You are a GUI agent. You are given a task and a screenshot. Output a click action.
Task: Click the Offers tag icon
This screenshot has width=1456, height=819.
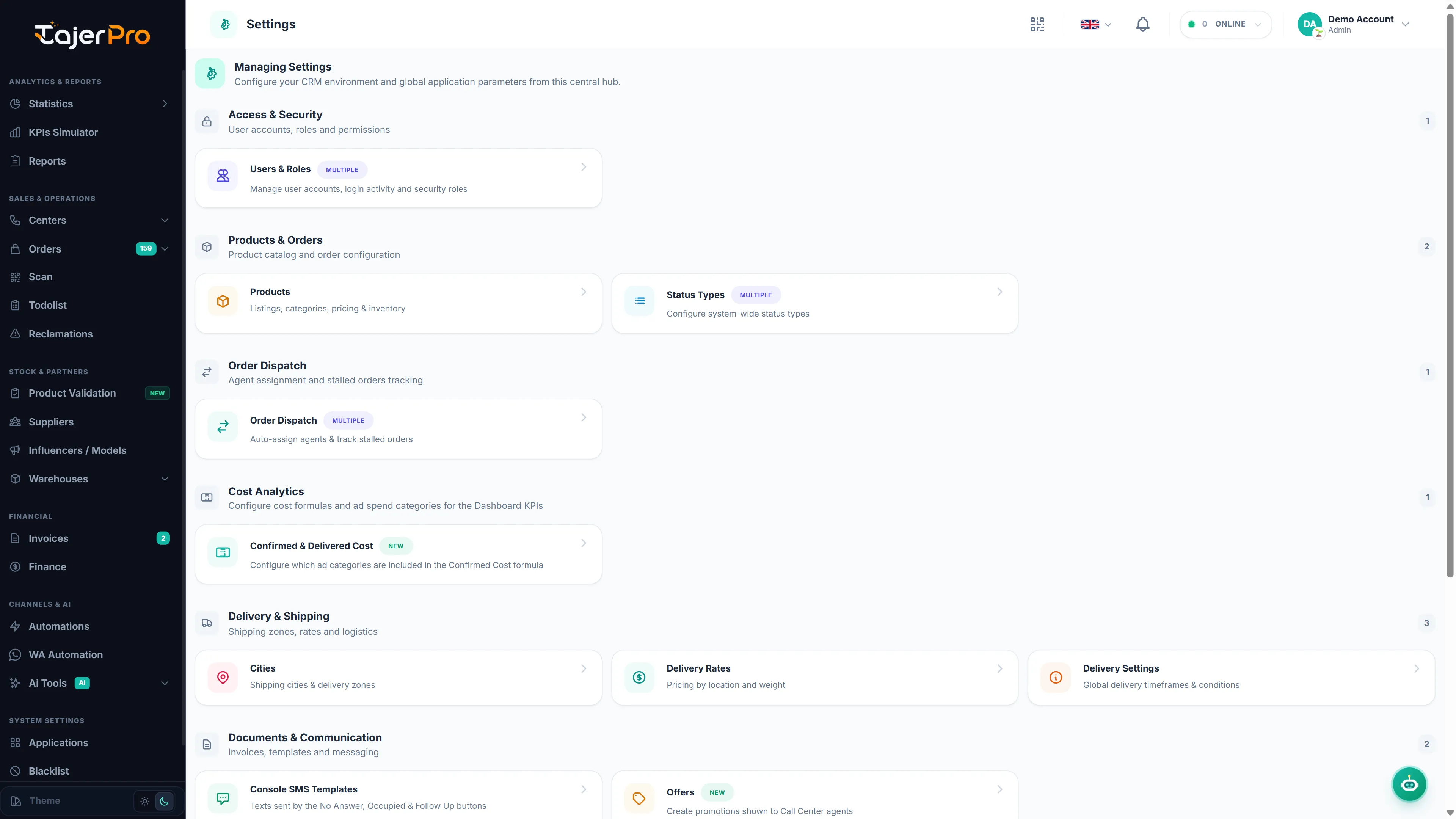[x=639, y=798]
